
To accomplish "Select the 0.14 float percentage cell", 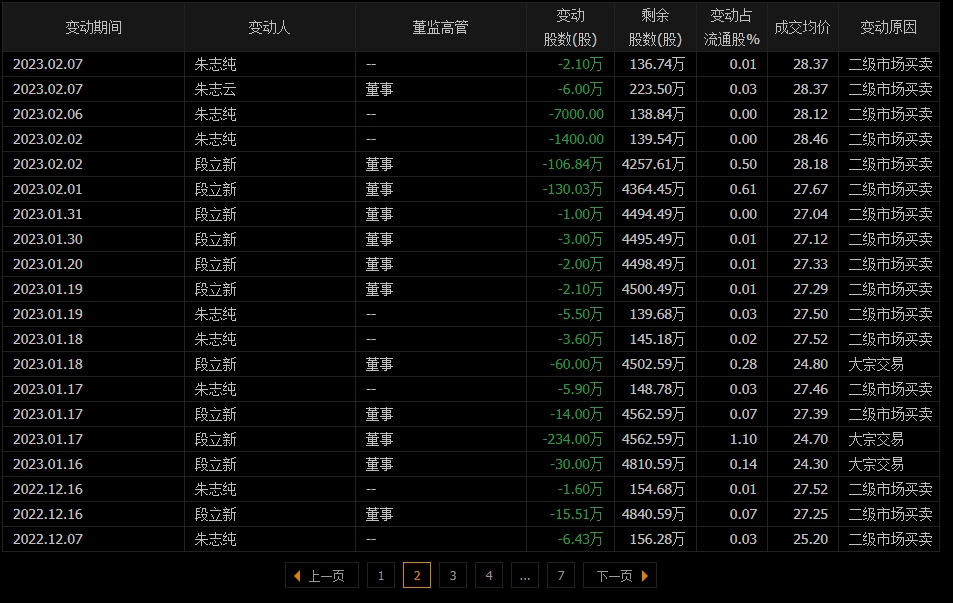I will tap(743, 464).
